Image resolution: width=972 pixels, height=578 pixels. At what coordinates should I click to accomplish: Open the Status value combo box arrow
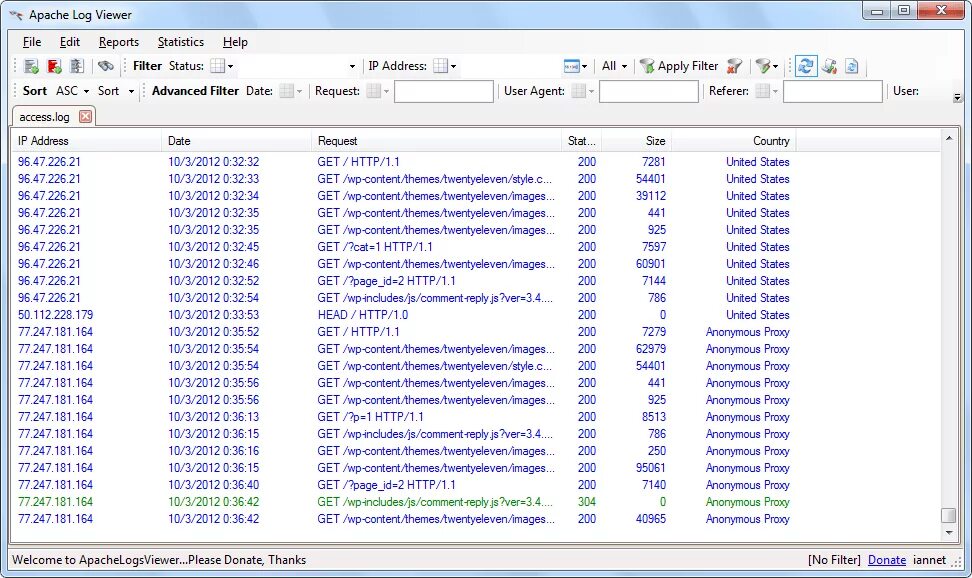(352, 66)
